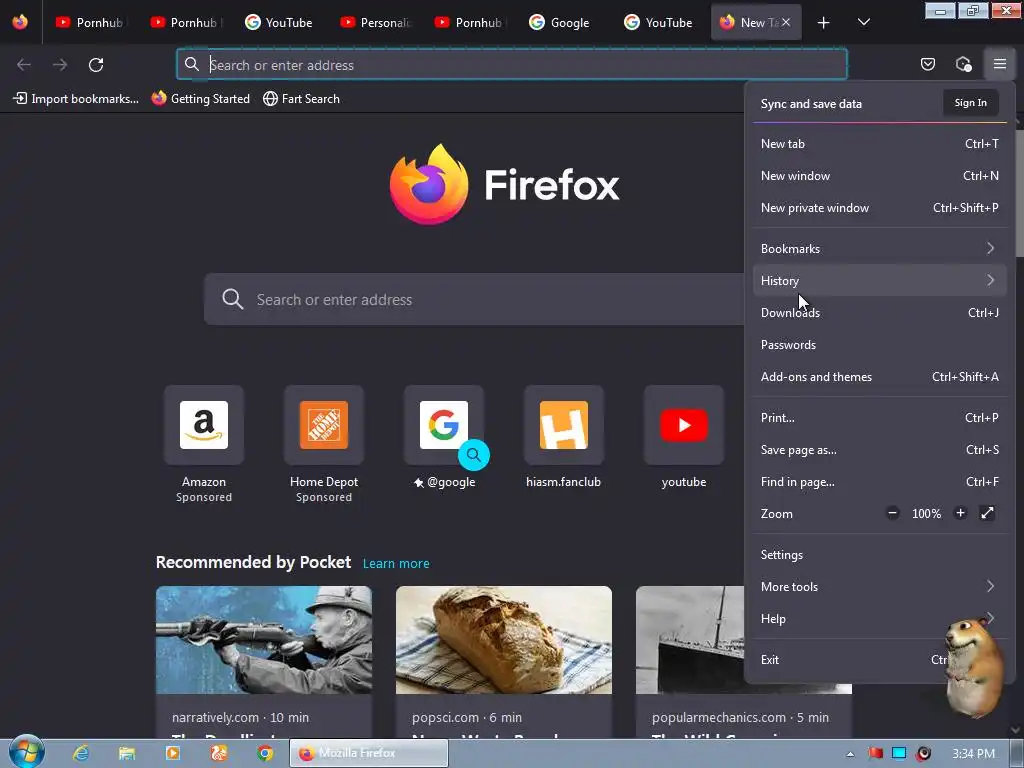The image size is (1024, 768).
Task: Click the Firefox View icon in tab strip
Action: coord(20,22)
